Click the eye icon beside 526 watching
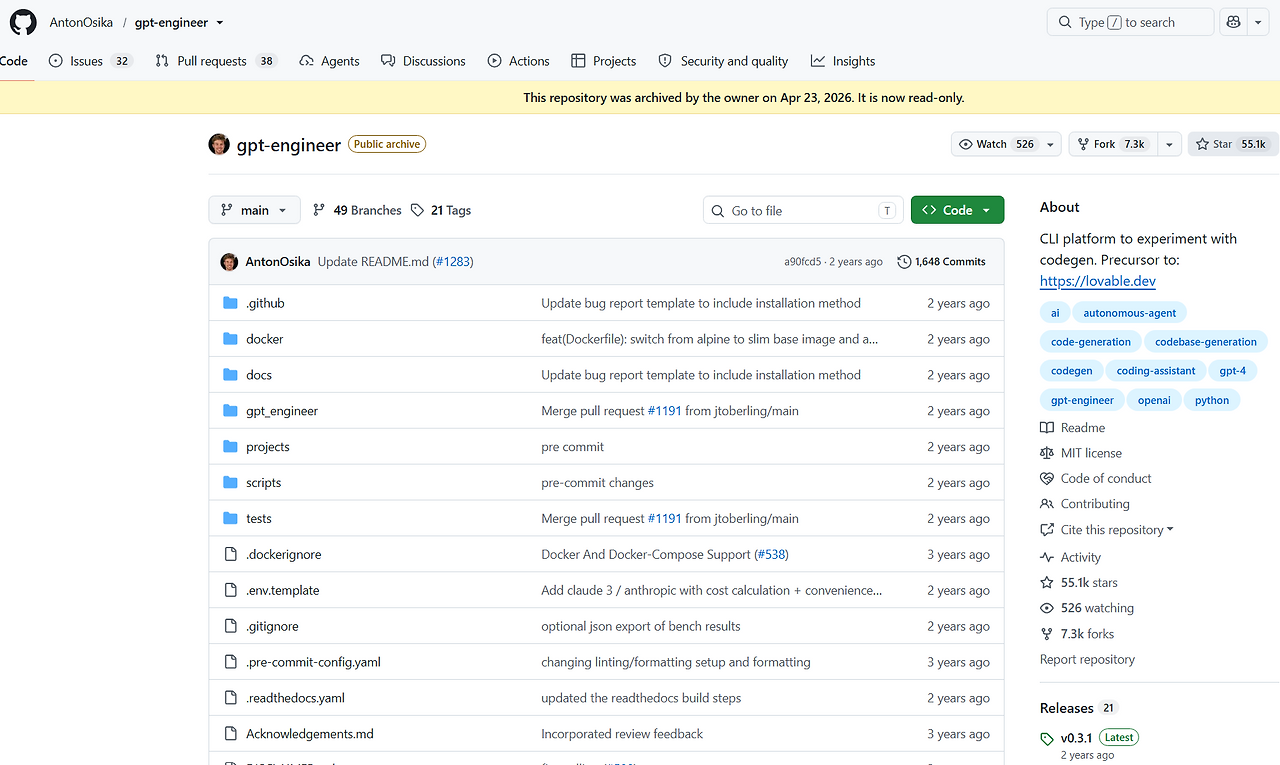 1047,609
